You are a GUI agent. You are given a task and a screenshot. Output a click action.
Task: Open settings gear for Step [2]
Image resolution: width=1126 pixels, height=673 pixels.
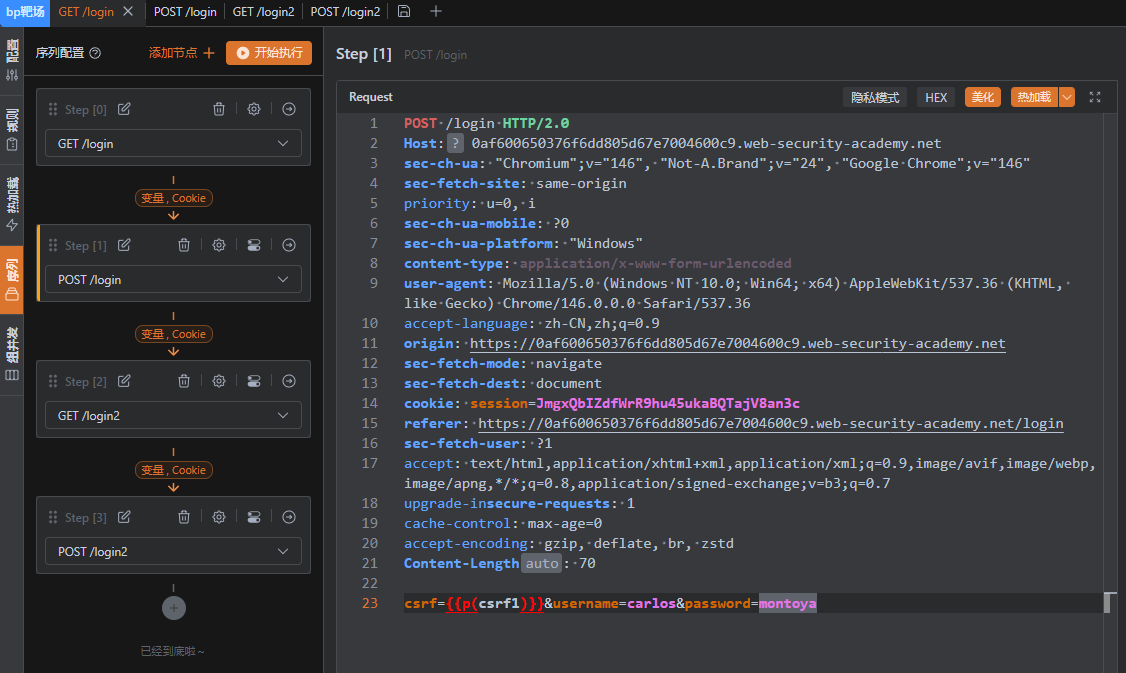pos(219,381)
